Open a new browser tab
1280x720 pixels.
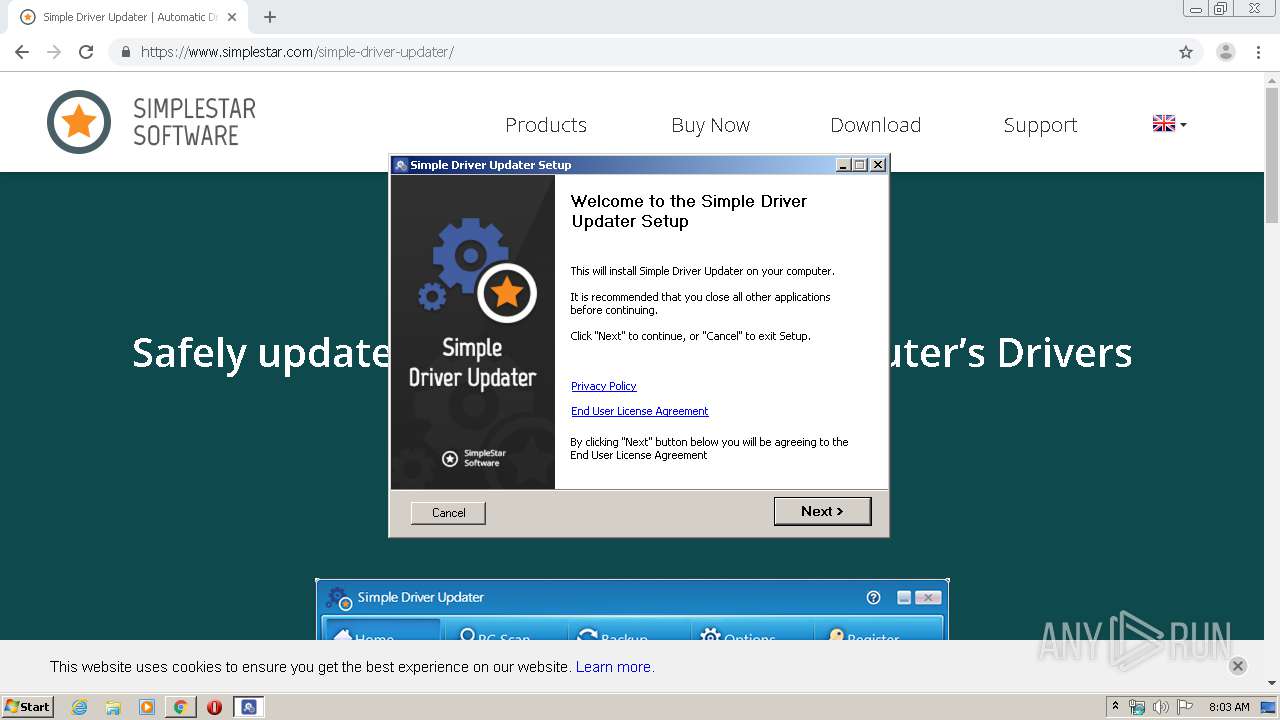click(269, 17)
